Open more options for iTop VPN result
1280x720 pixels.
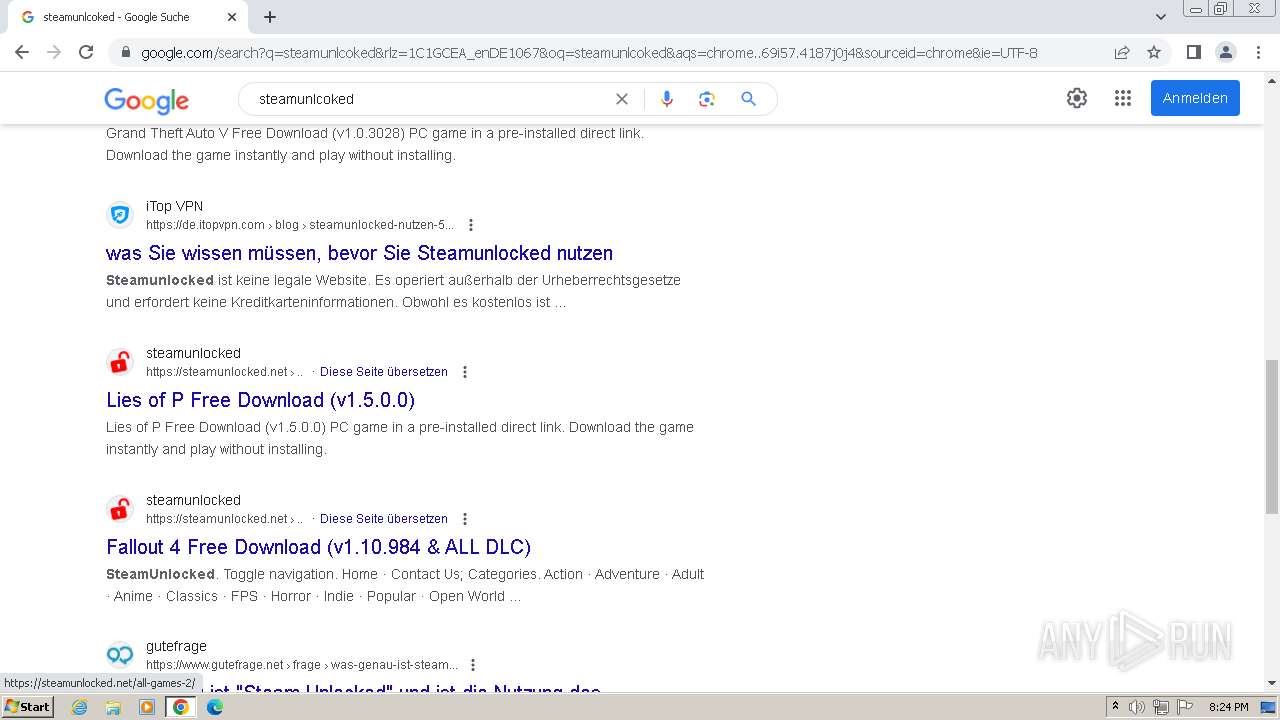coord(471,225)
